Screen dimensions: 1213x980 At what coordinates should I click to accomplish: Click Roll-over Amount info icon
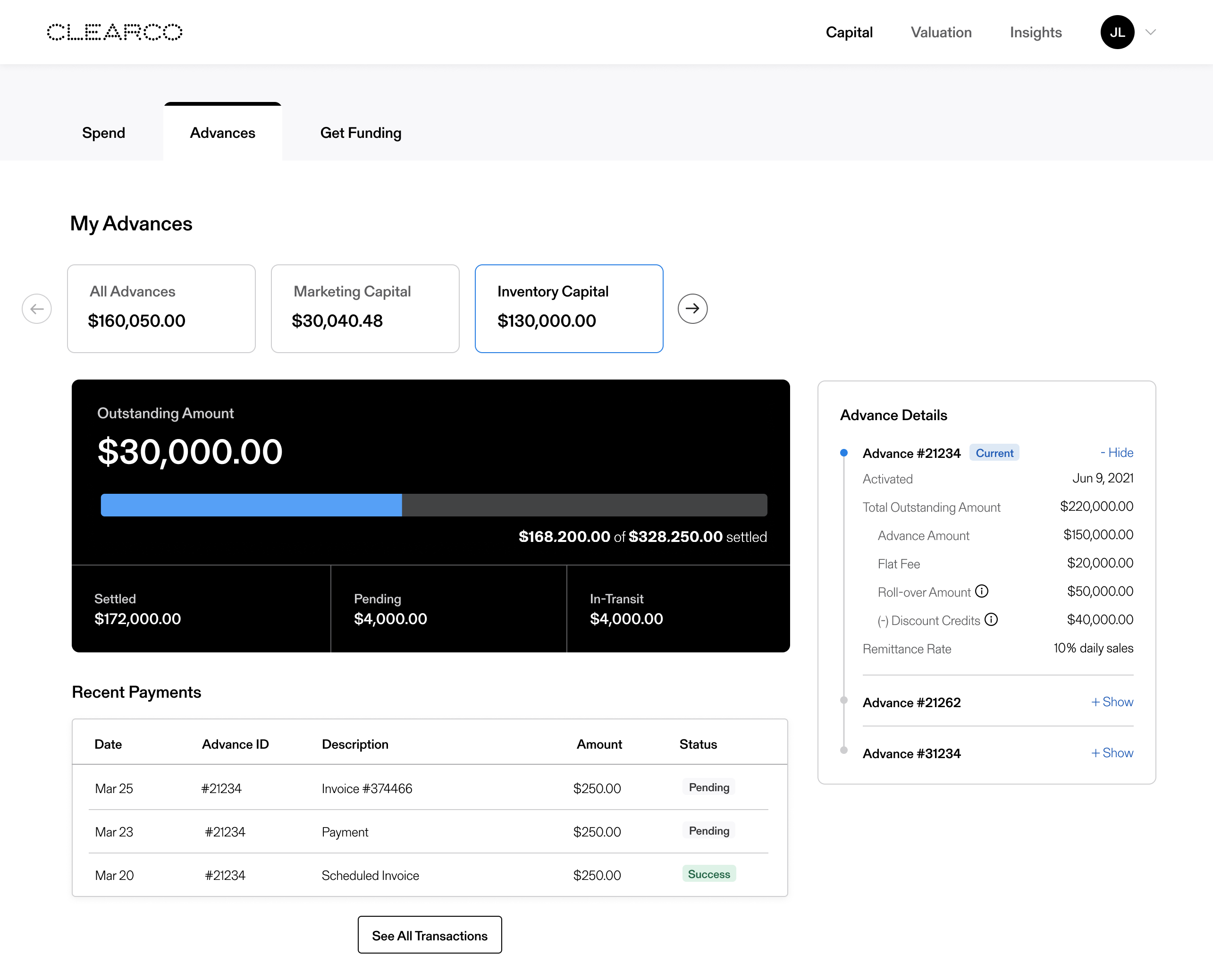pos(982,591)
